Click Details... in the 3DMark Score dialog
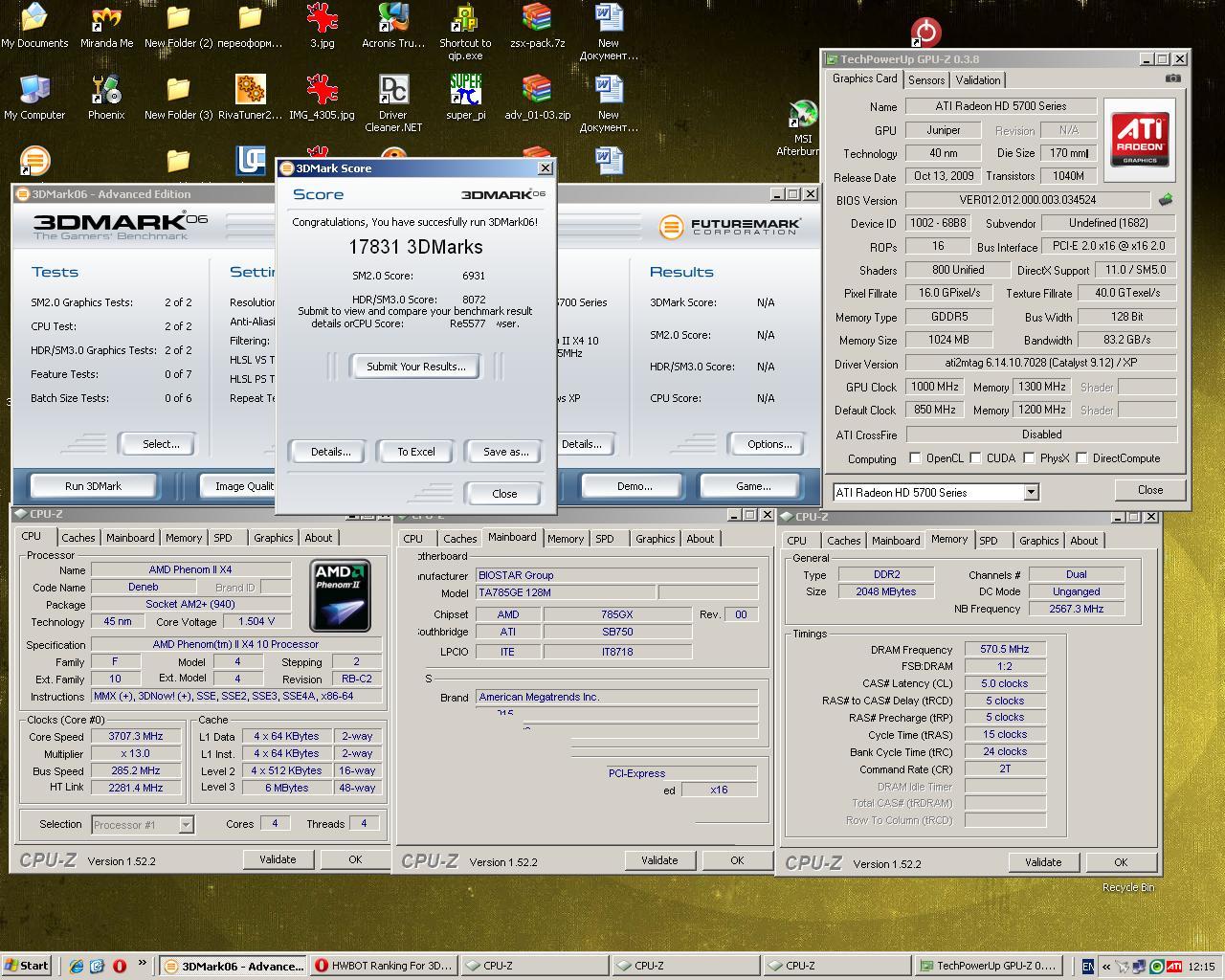 pyautogui.click(x=330, y=452)
